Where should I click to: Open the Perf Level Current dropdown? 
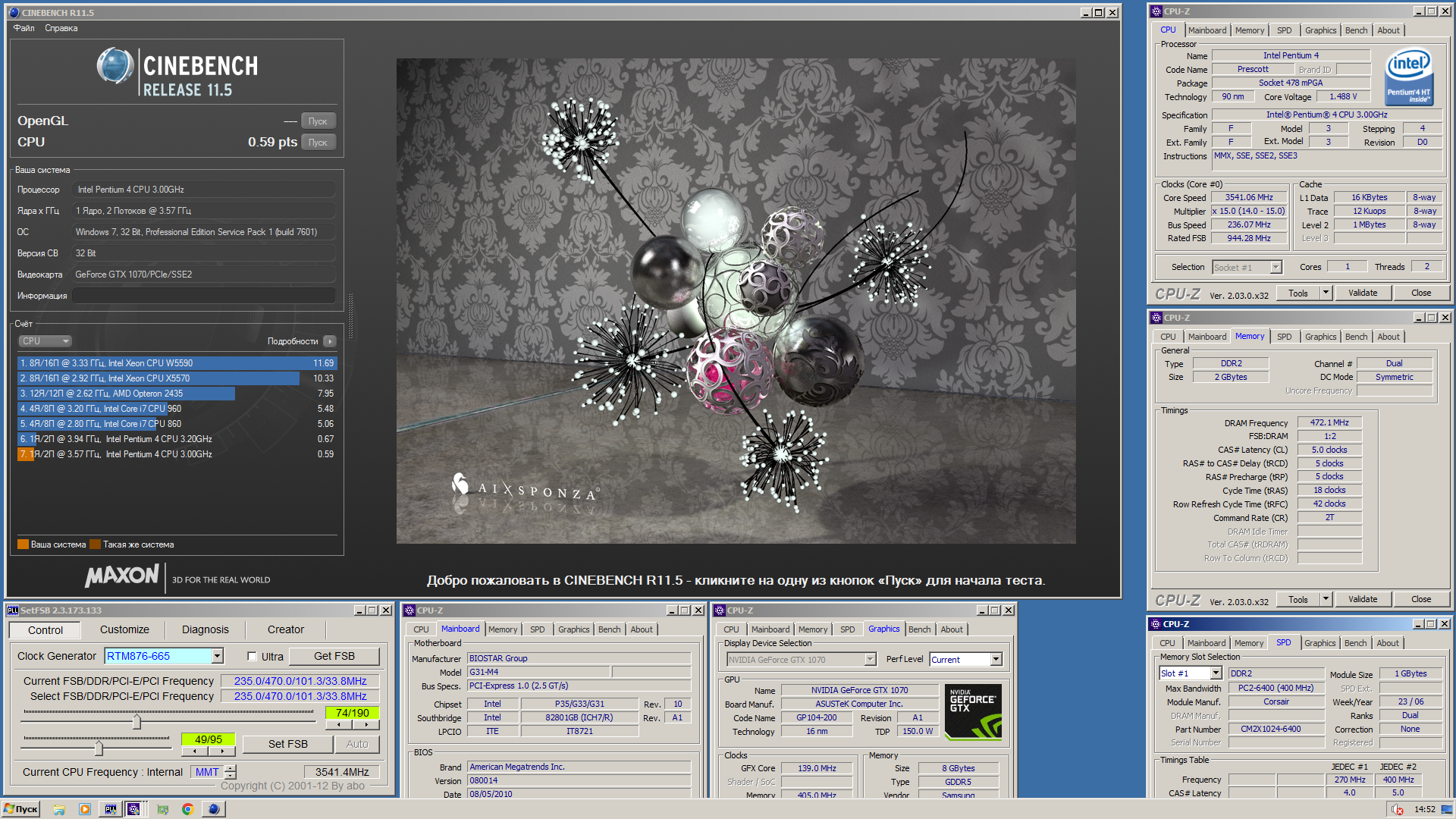[996, 660]
